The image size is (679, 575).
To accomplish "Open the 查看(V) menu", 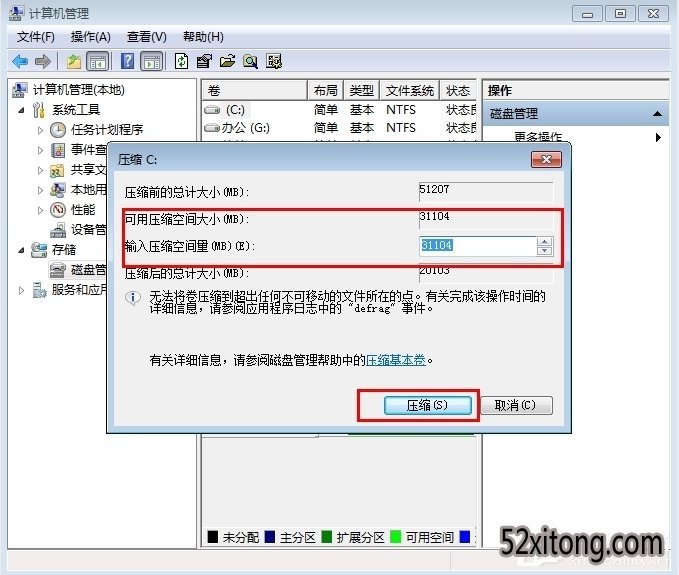I will pyautogui.click(x=146, y=37).
